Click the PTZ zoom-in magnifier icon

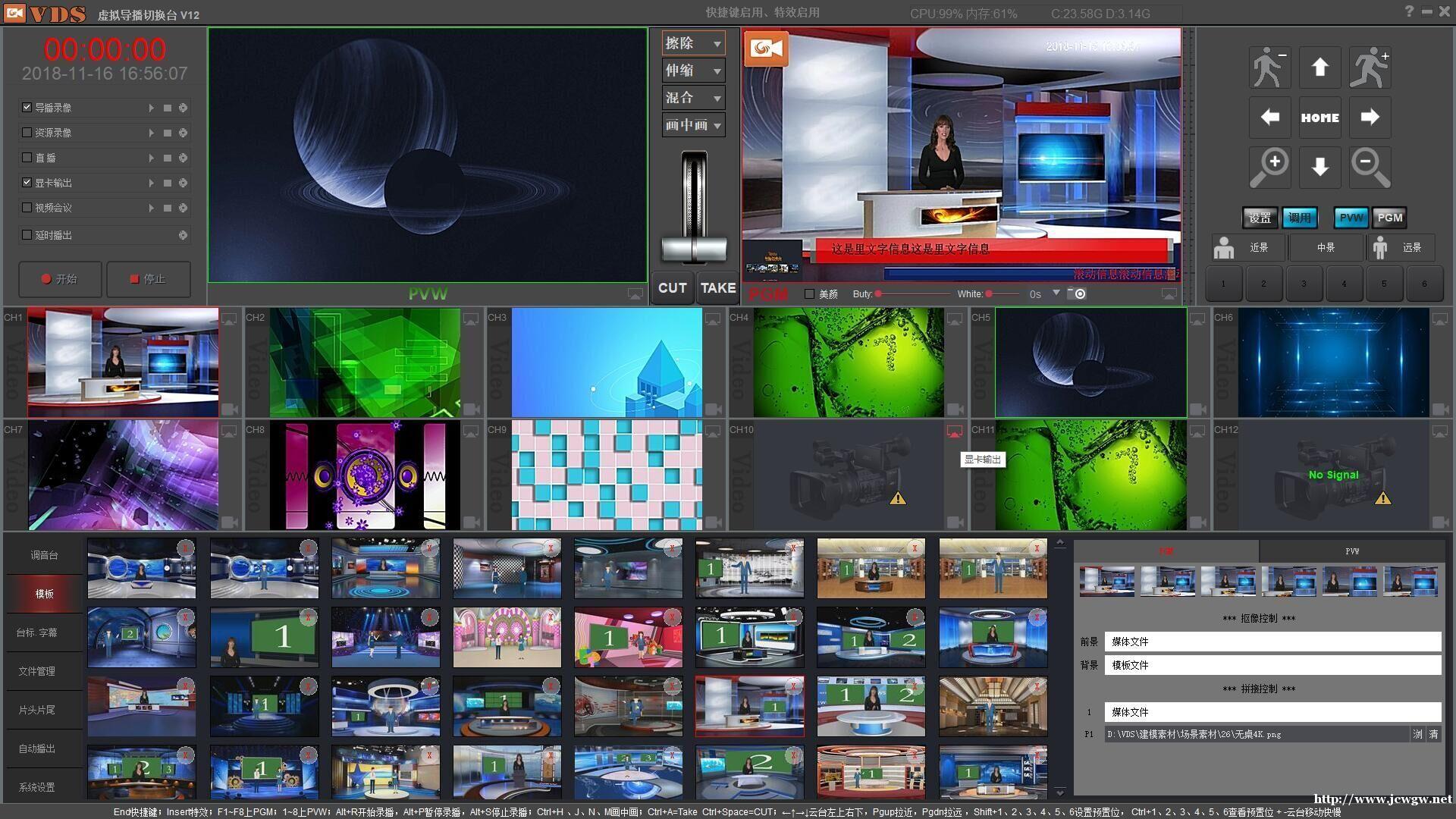1269,167
